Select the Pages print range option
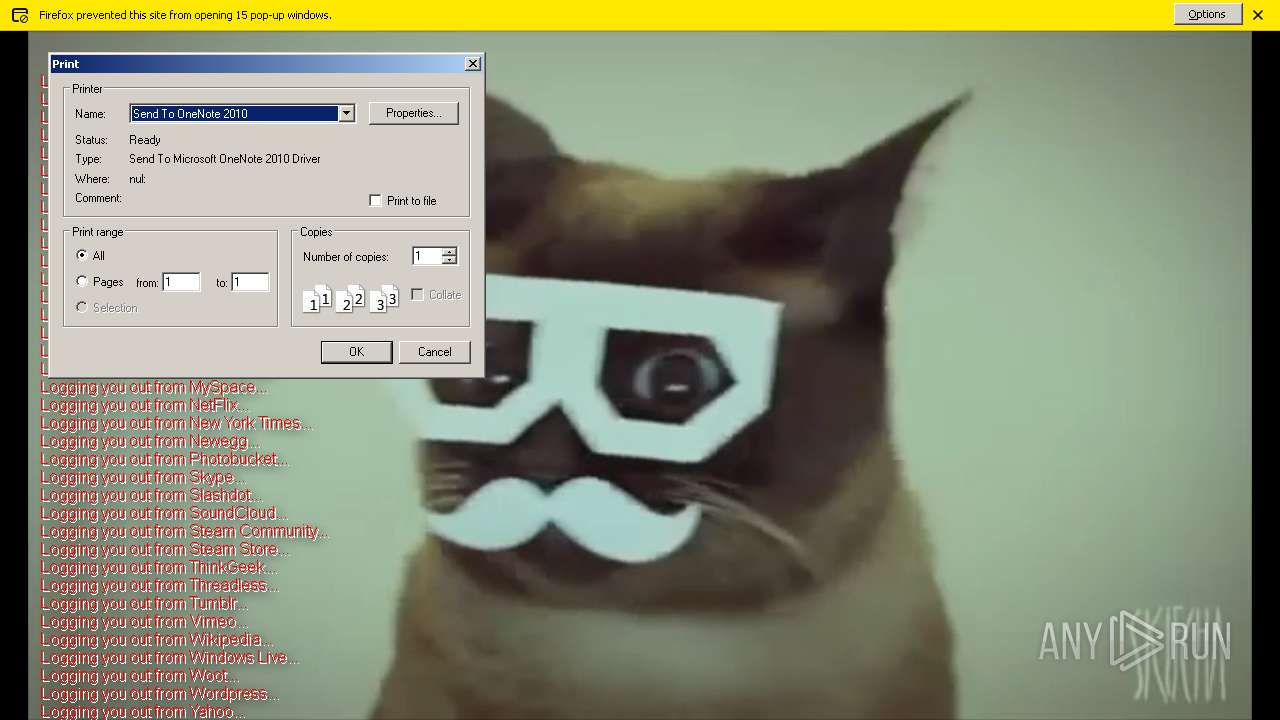This screenshot has height=720, width=1280. [x=82, y=282]
